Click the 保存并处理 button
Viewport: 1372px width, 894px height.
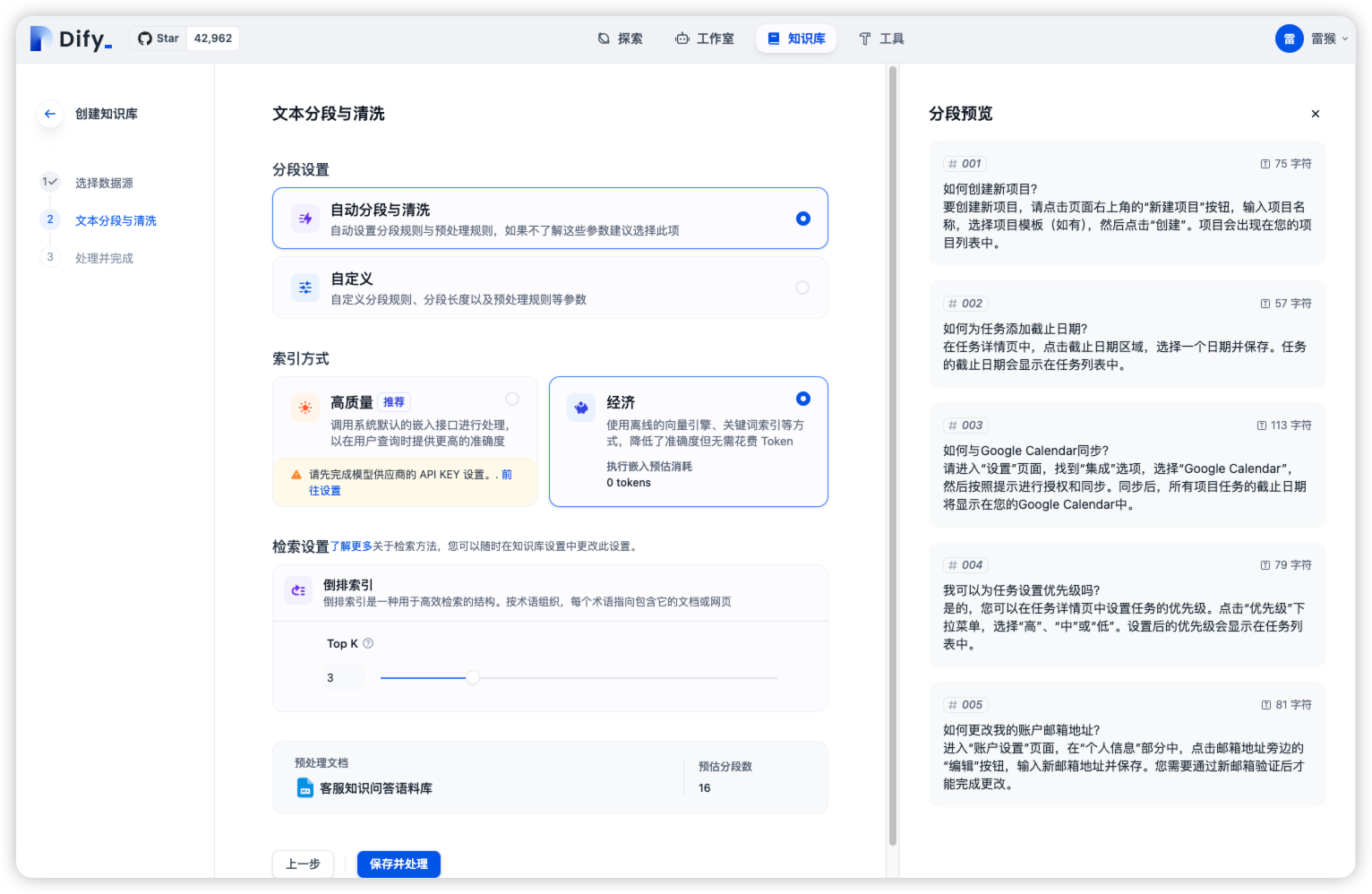point(399,864)
